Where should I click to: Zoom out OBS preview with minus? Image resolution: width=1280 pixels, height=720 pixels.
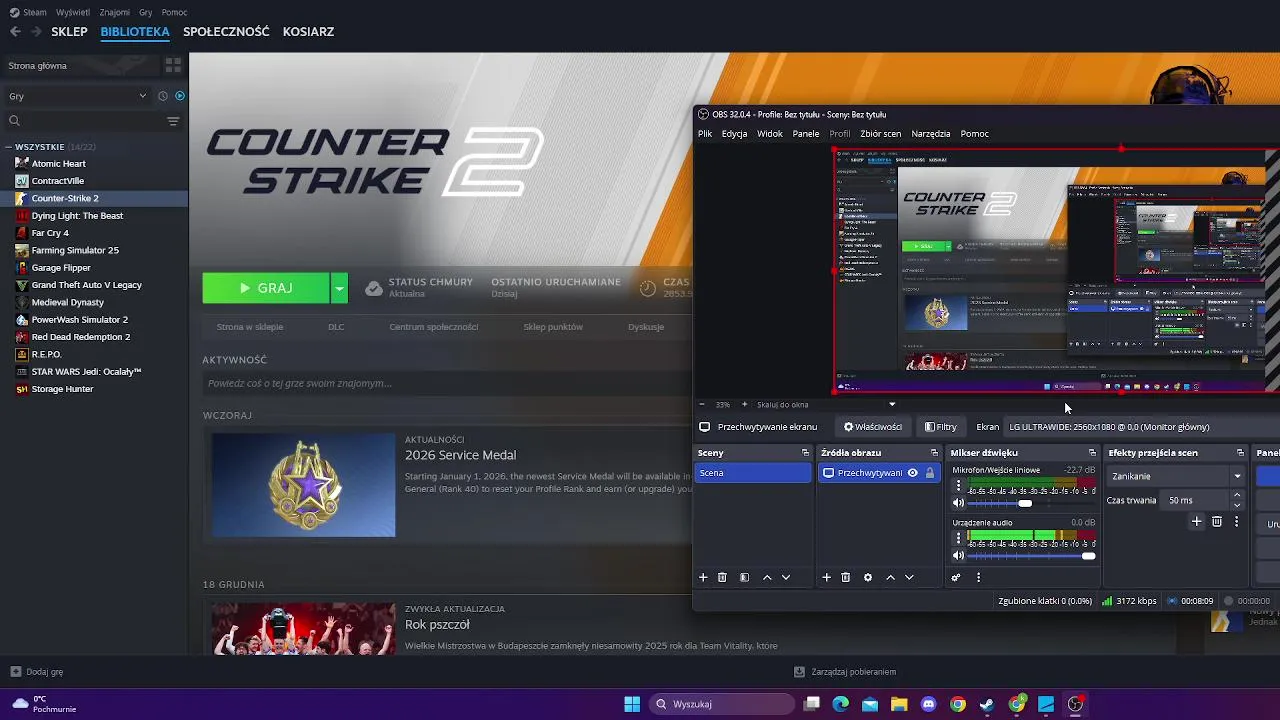702,404
